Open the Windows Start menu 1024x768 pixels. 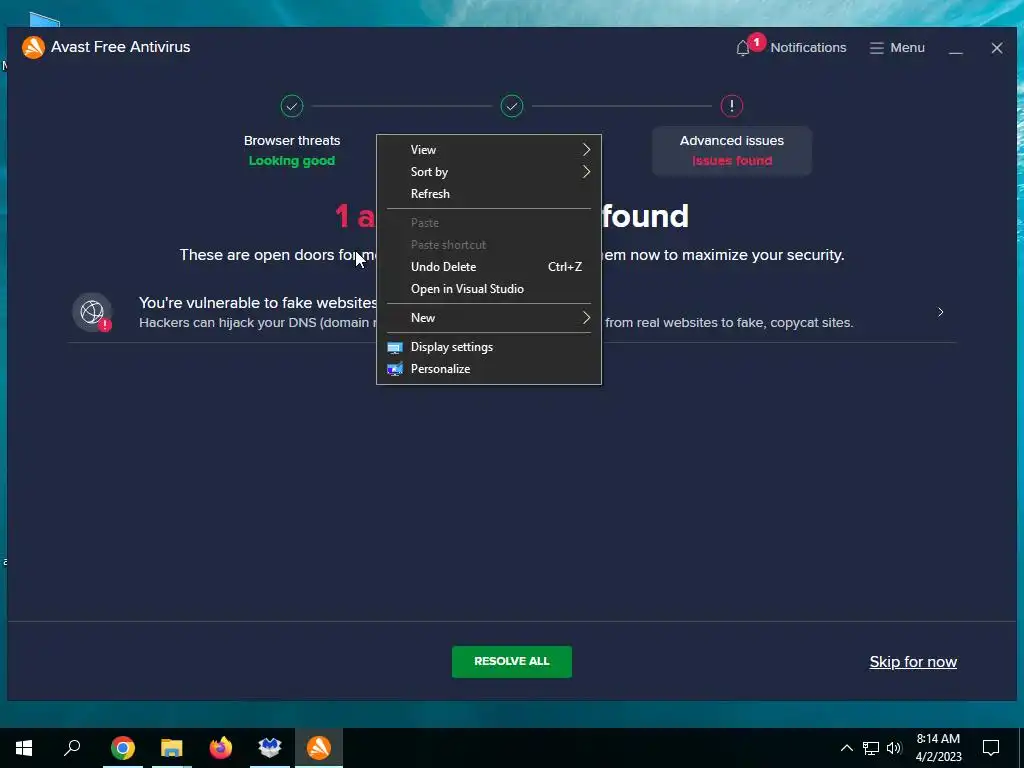[x=24, y=748]
